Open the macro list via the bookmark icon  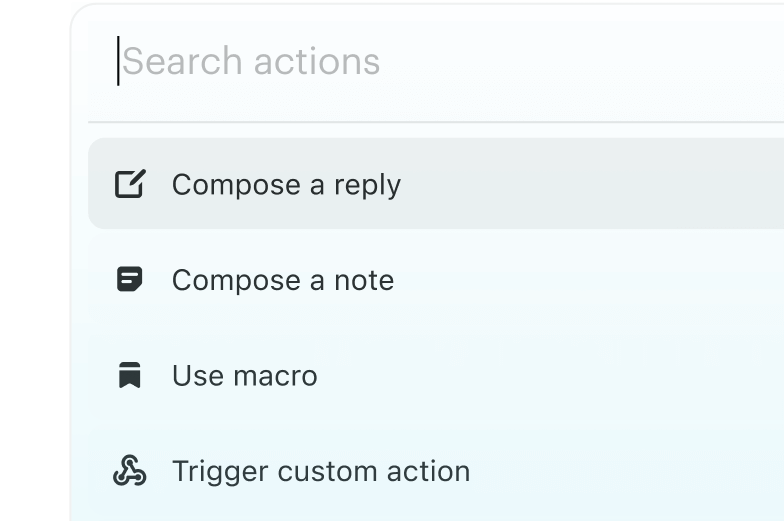pos(130,376)
